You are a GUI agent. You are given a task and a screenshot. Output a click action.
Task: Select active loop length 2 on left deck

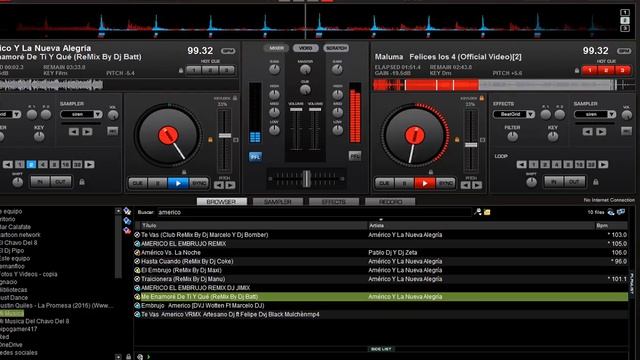31,164
